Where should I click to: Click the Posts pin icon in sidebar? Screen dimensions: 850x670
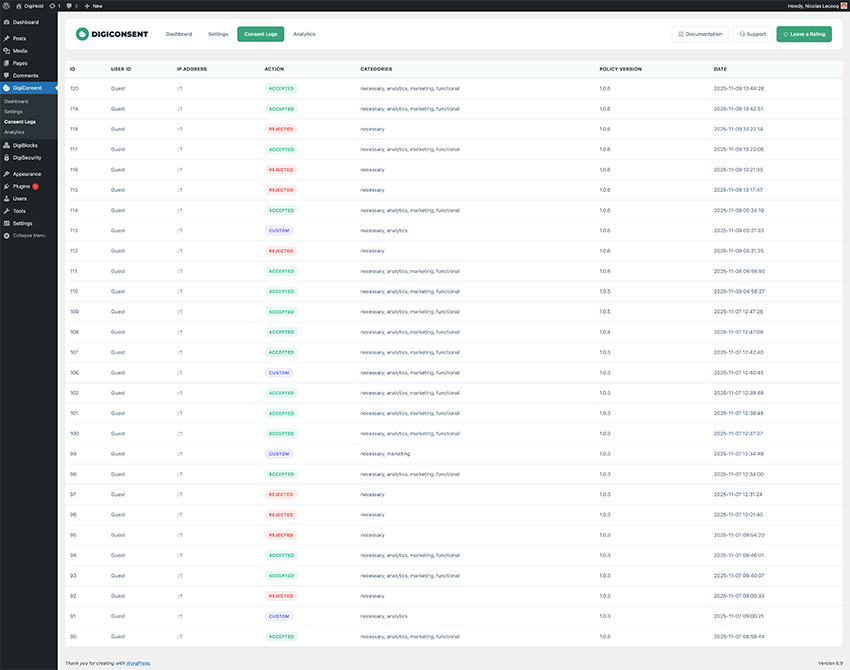pyautogui.click(x=7, y=38)
